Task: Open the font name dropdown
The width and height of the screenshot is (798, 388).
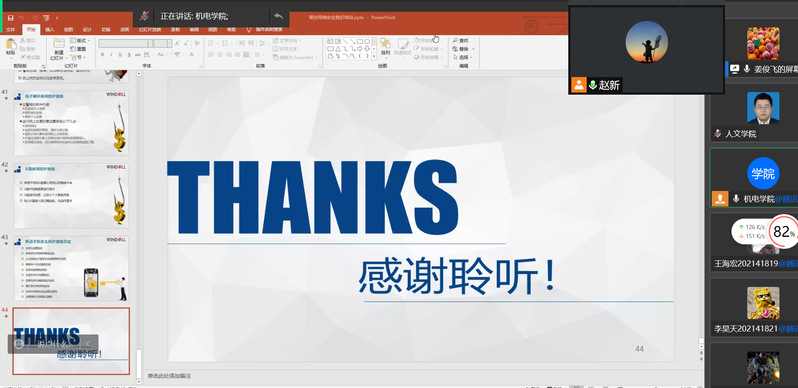Action: [x=150, y=44]
